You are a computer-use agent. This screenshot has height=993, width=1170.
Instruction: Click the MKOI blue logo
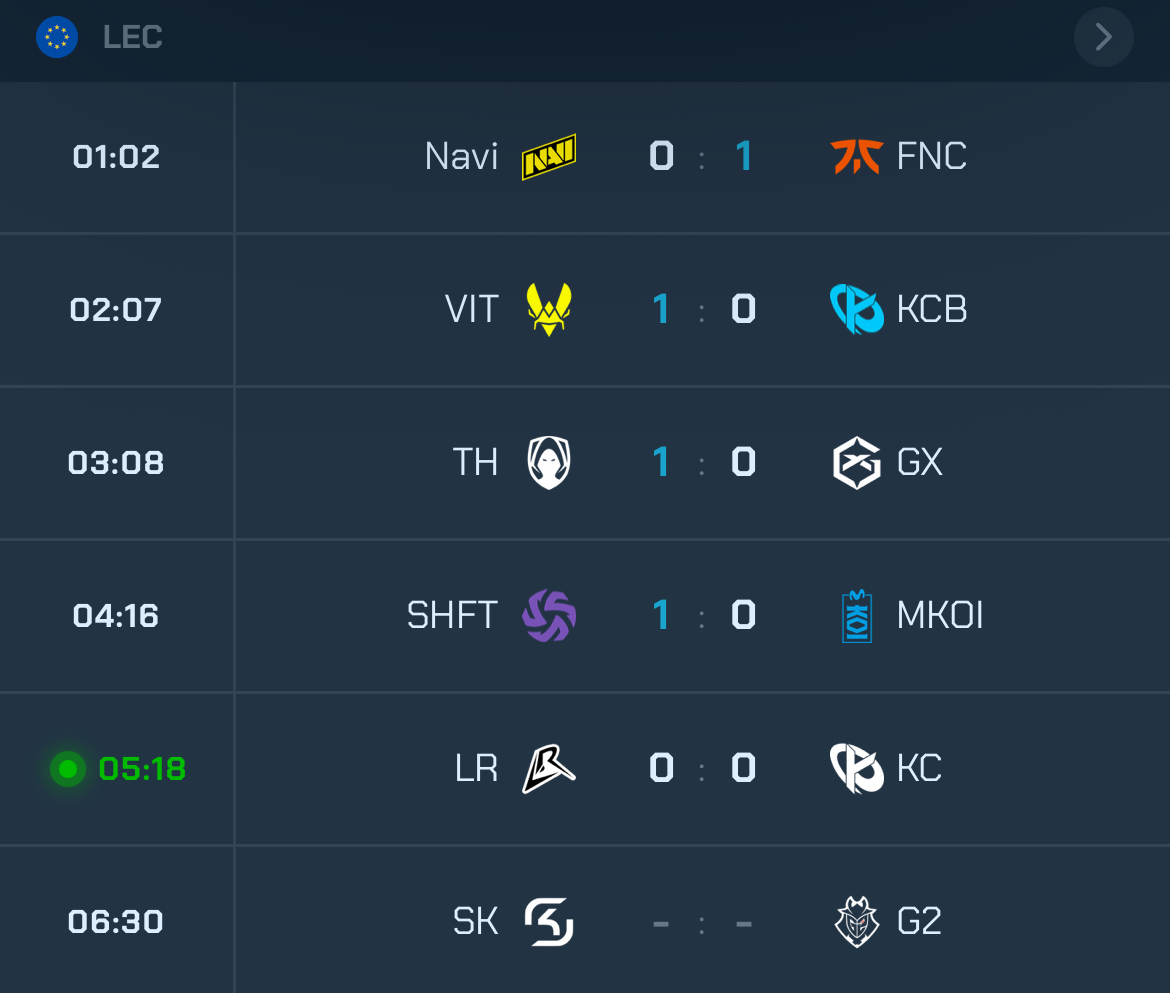[x=857, y=616]
